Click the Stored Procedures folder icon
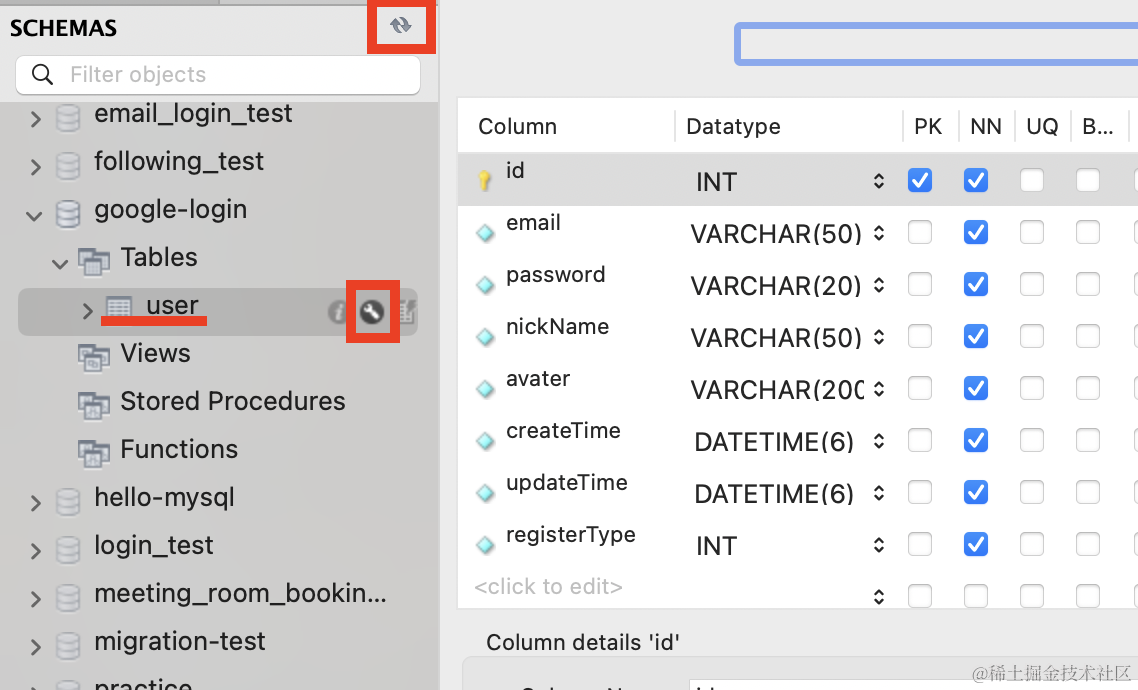Viewport: 1138px width, 690px height. [94, 403]
